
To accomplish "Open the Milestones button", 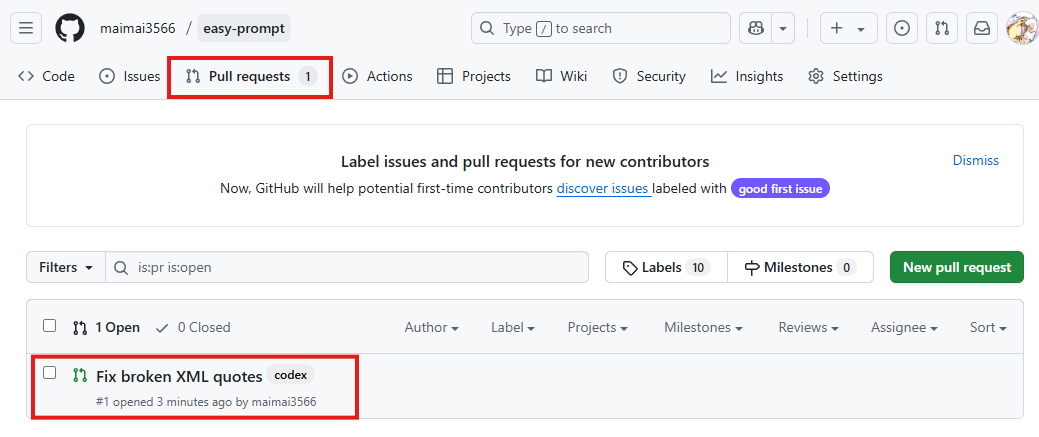I will (x=800, y=267).
